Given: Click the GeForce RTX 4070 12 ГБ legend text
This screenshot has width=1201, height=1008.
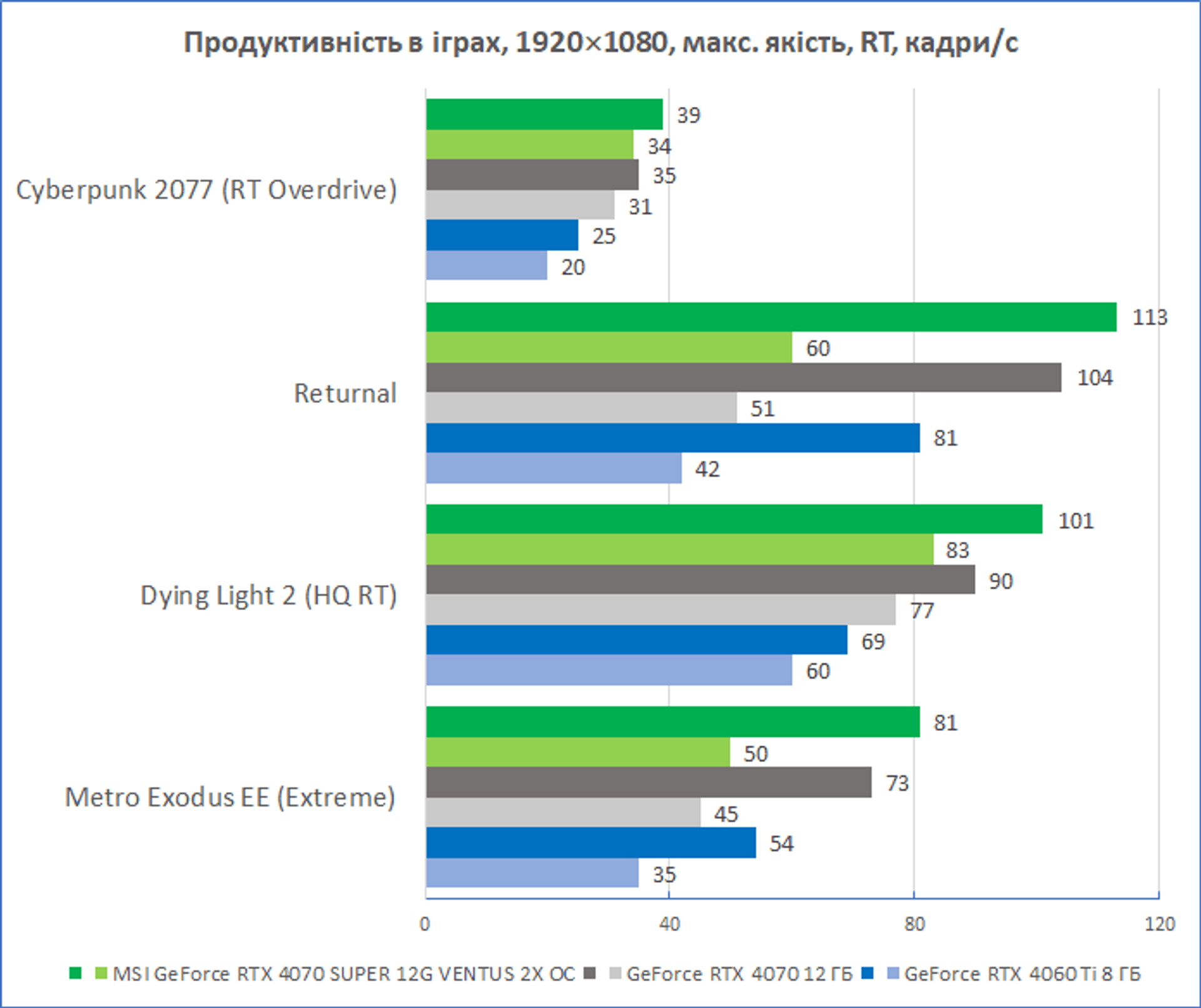Looking at the screenshot, I should [x=739, y=974].
